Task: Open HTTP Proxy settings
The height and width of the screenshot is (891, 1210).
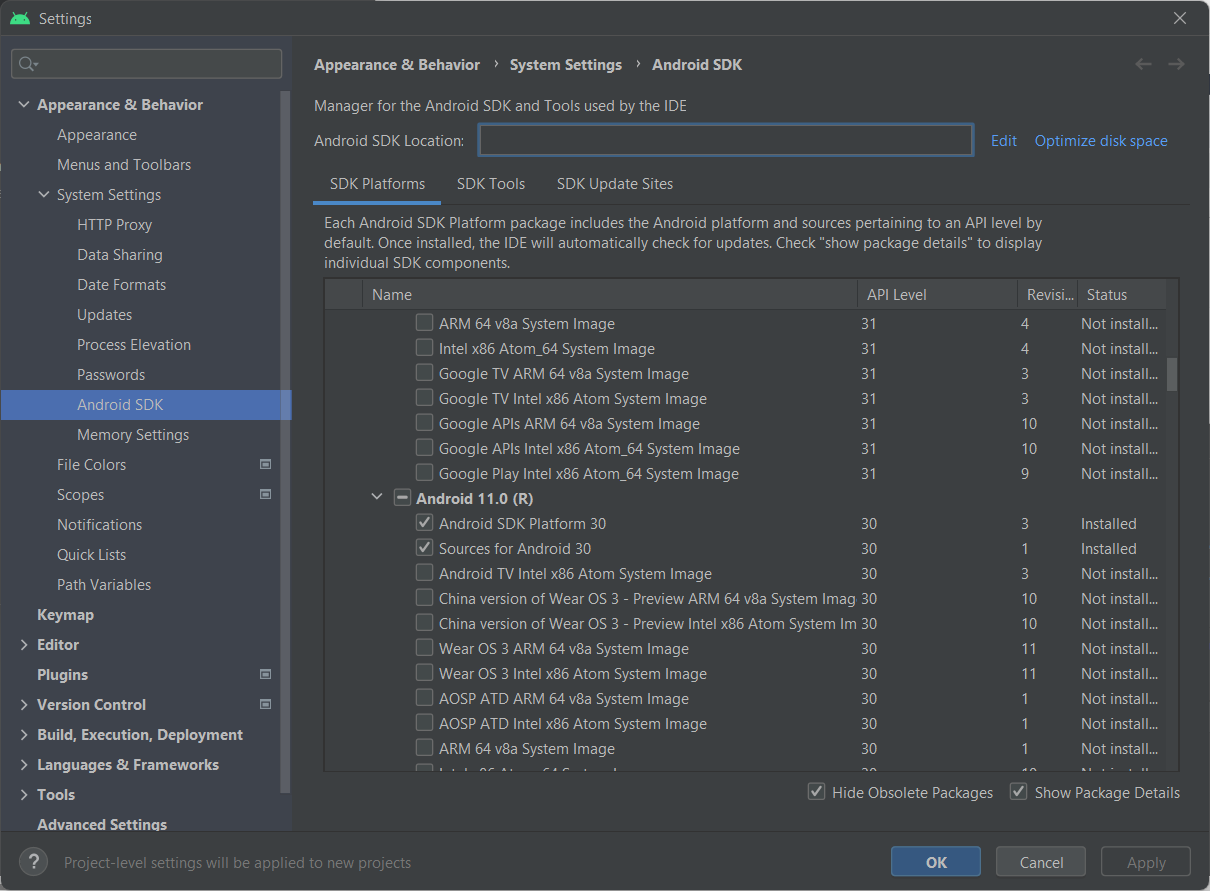Action: coord(114,224)
